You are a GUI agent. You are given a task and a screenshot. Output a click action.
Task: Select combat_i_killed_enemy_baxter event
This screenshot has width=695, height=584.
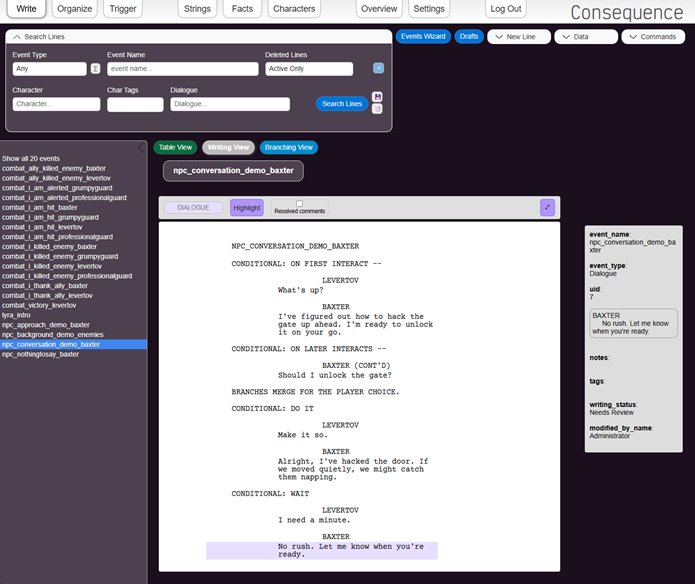click(49, 246)
